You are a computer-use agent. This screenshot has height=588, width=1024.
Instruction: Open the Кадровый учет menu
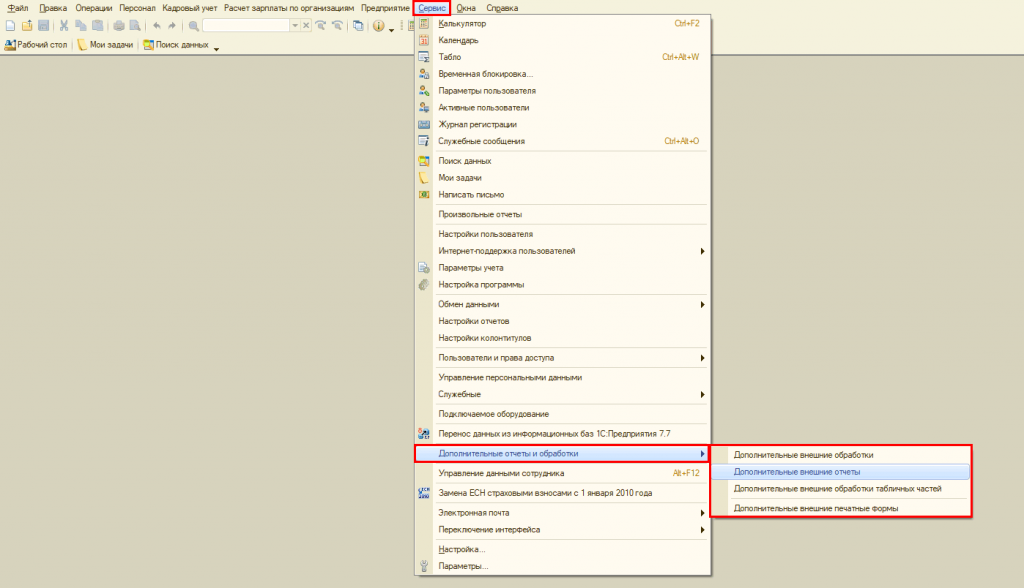pos(189,8)
